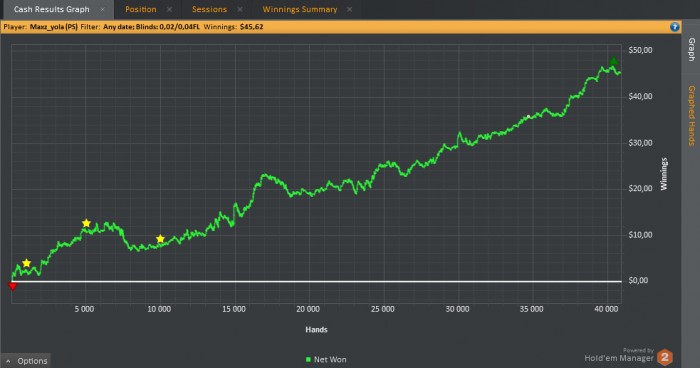The image size is (700, 368).
Task: Close the Cash Results Graph tab
Action: (103, 9)
